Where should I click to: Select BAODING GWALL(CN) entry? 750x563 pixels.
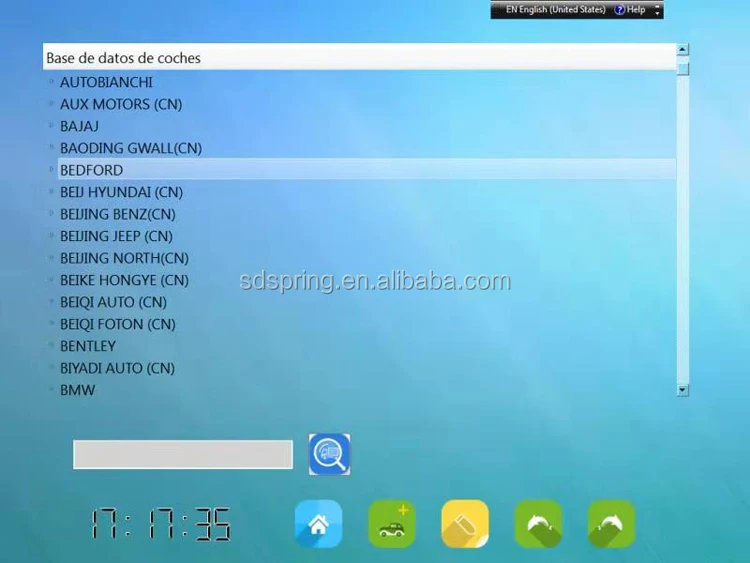click(x=131, y=148)
